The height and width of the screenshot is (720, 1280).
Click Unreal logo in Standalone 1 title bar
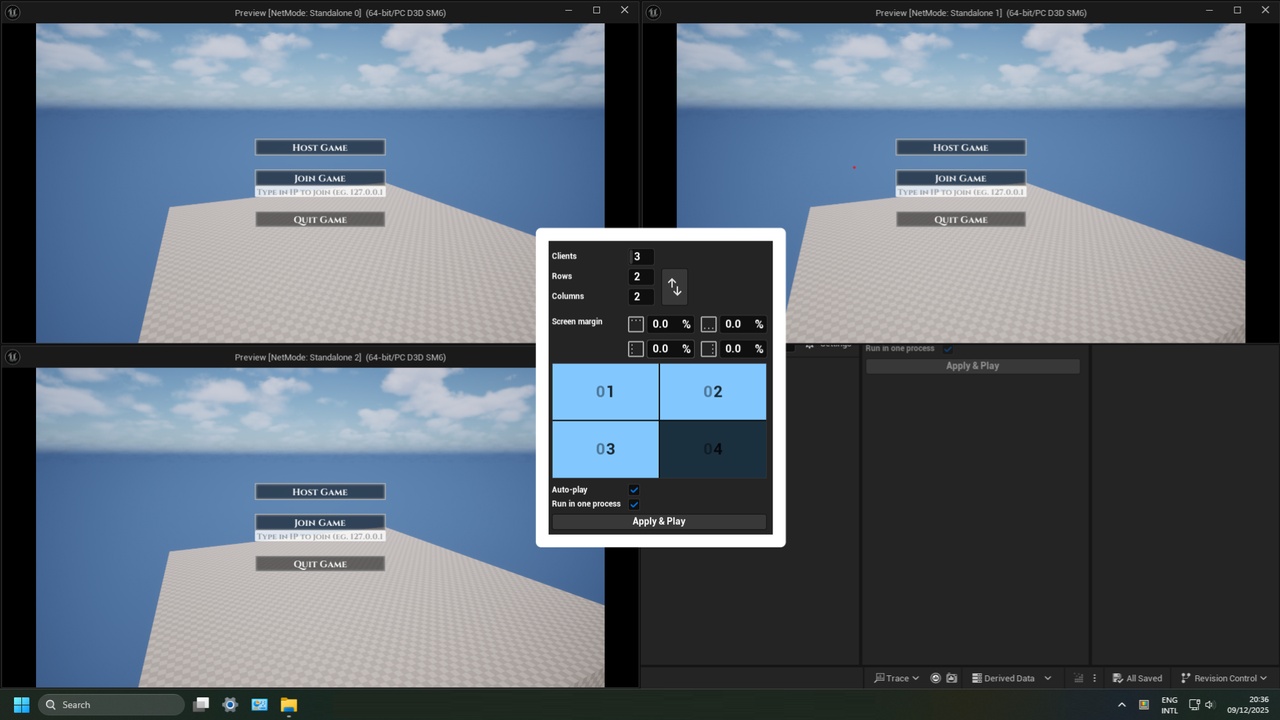tap(653, 12)
